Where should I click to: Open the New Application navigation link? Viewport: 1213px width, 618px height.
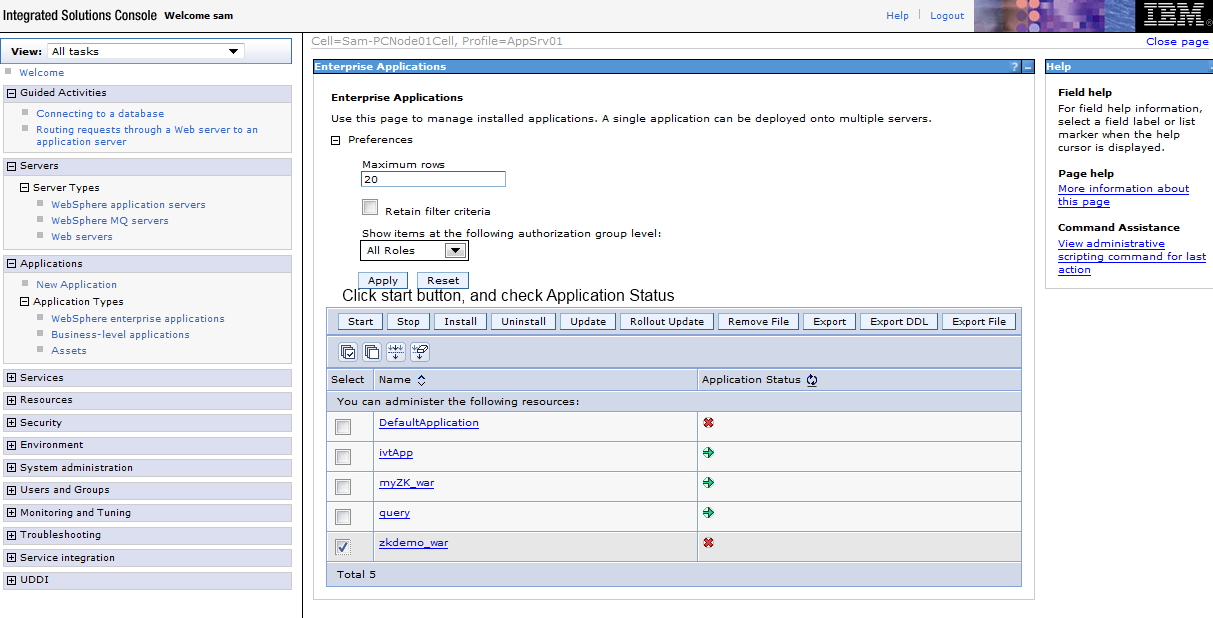(76, 285)
